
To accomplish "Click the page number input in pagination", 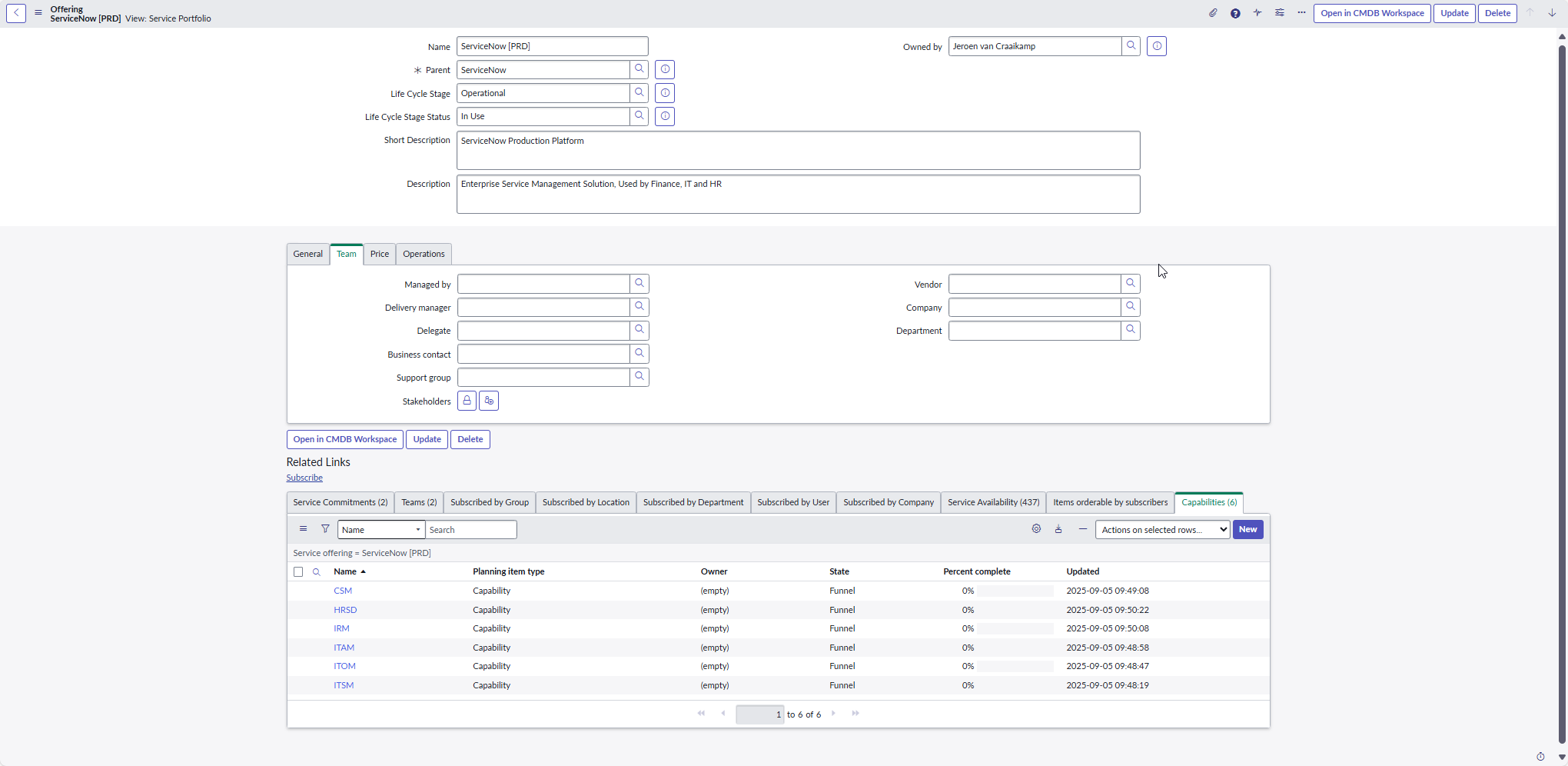I will pos(759,714).
